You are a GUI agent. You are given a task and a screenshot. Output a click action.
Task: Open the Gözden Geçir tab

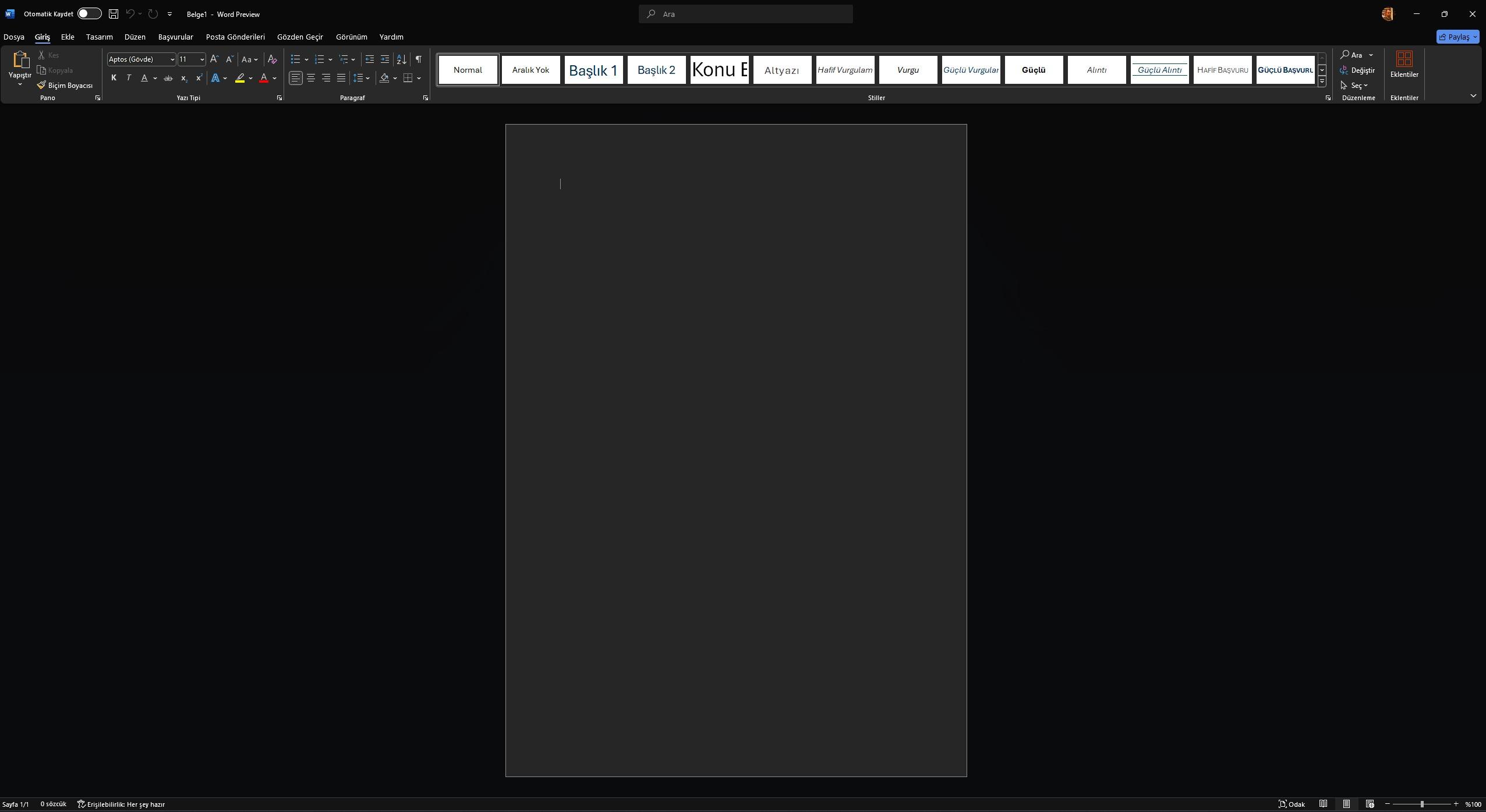(300, 37)
